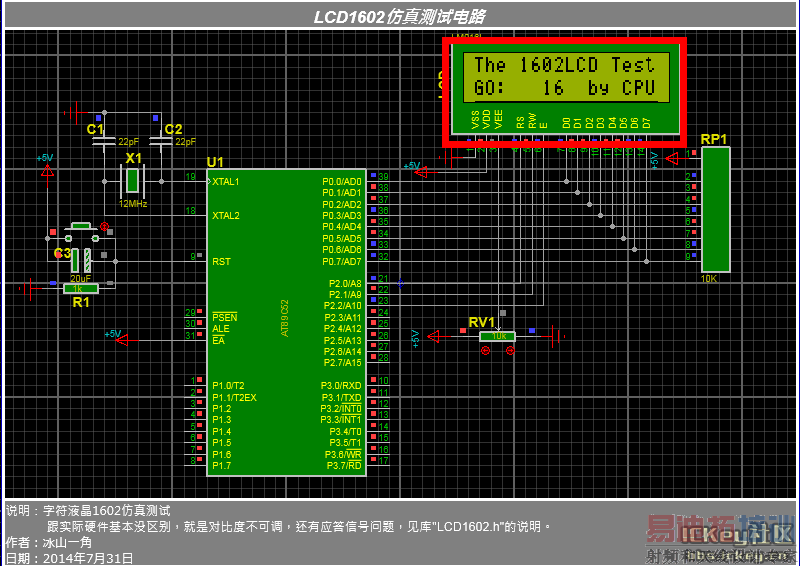Click the AT89C52 part name inside U1
This screenshot has width=800, height=566.
[285, 318]
